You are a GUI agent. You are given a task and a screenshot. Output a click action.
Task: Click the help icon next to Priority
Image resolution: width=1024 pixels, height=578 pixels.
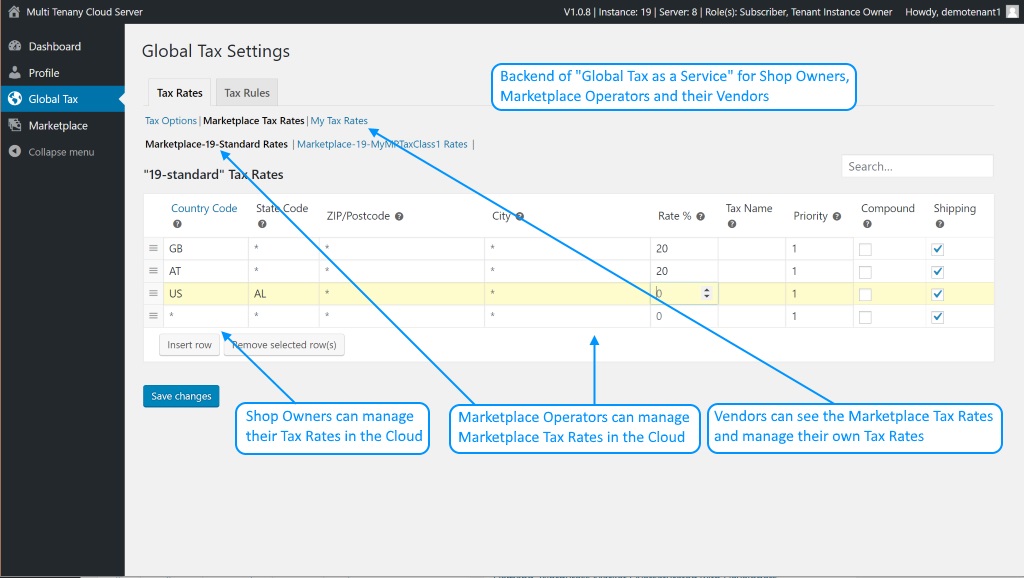tap(837, 216)
